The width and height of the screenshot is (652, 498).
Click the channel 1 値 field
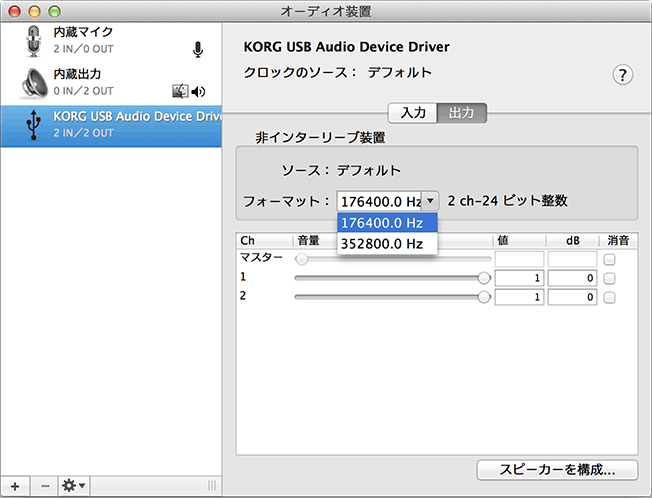pyautogui.click(x=519, y=278)
